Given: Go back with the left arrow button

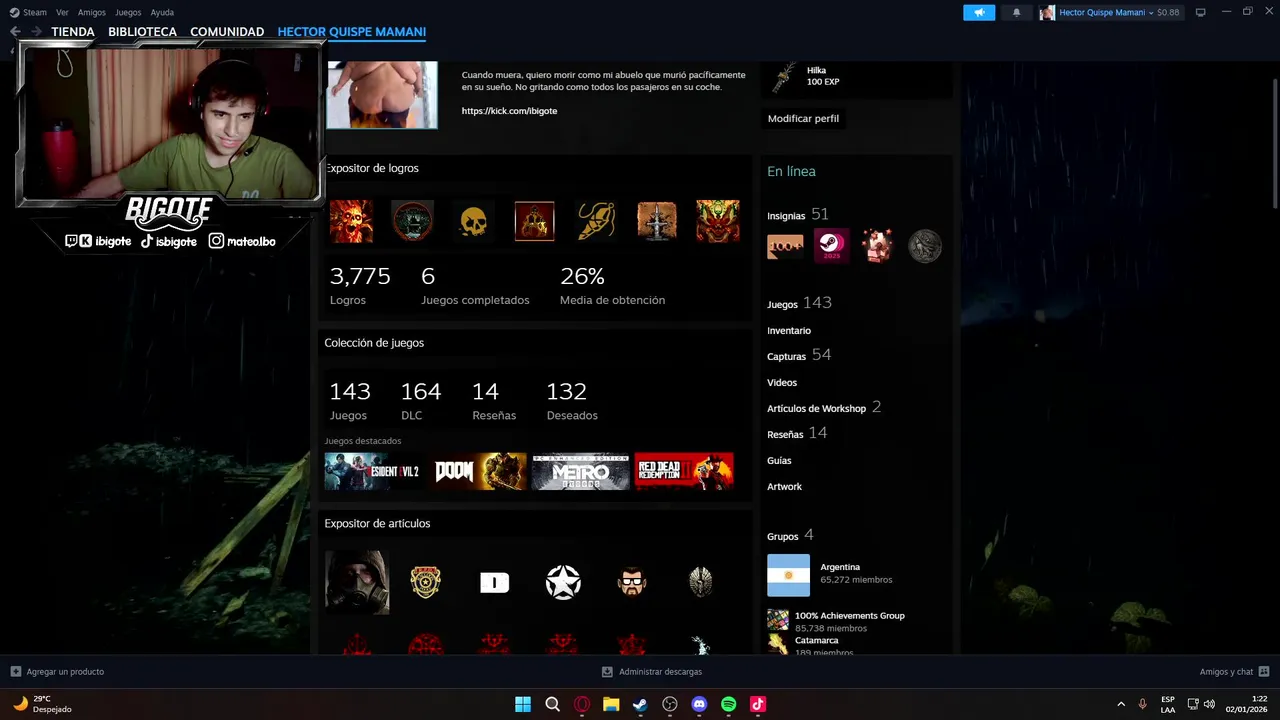Looking at the screenshot, I should (x=15, y=32).
